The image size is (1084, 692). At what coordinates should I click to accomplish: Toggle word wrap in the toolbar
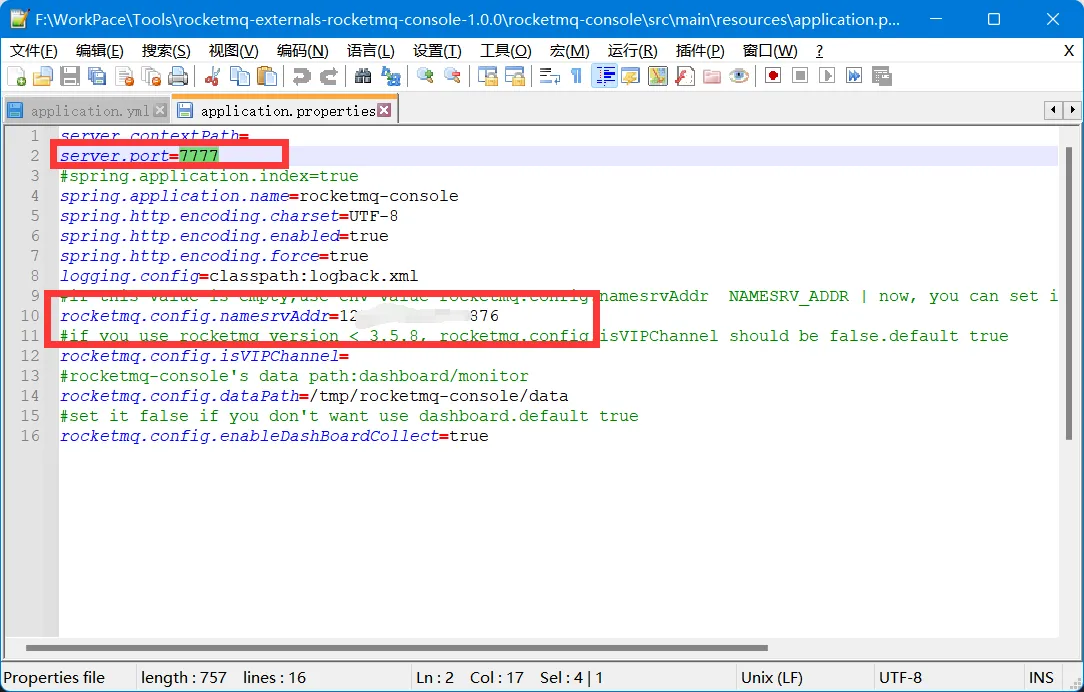tap(550, 76)
